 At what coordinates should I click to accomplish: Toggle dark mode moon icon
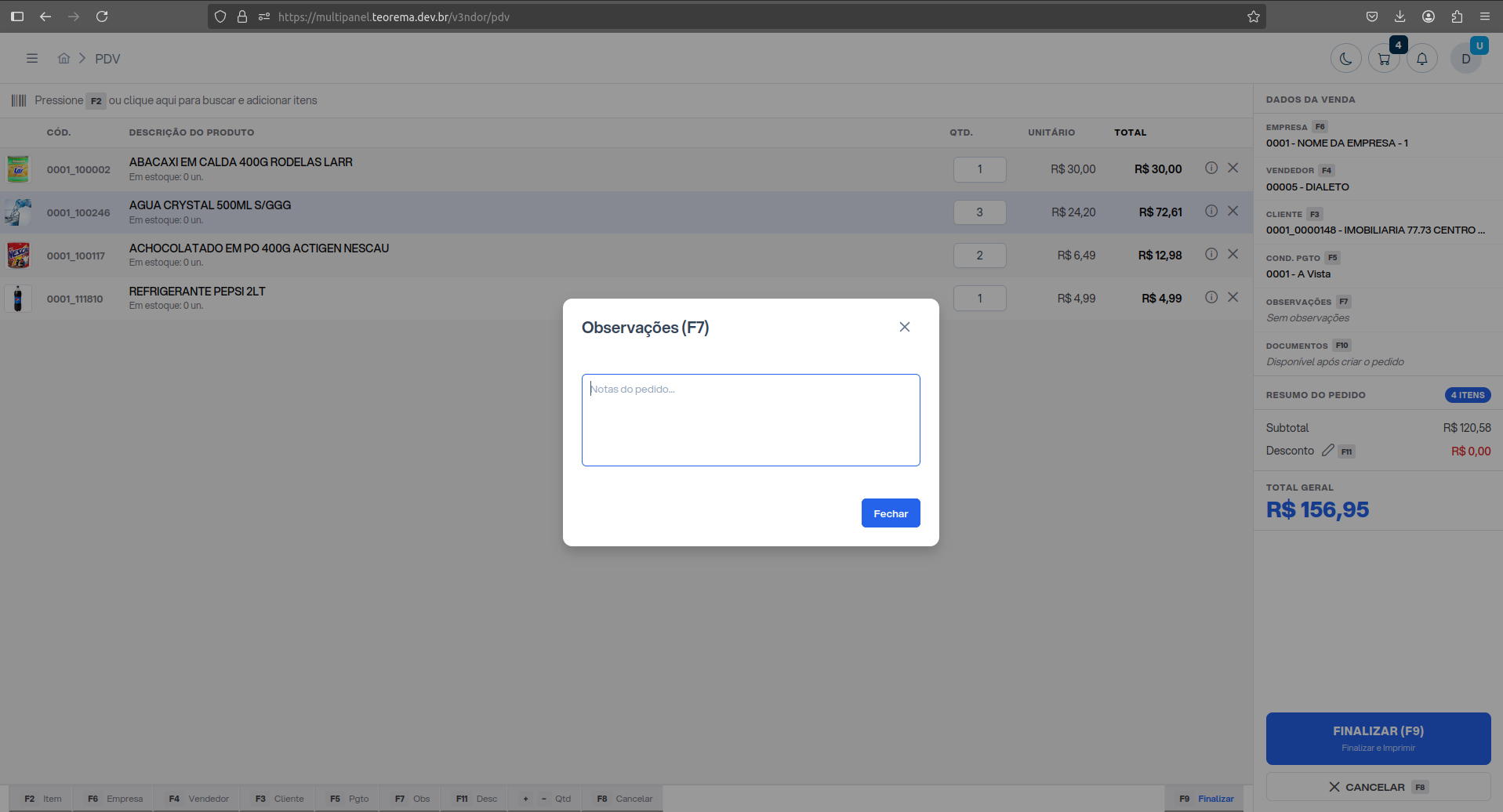[1346, 59]
